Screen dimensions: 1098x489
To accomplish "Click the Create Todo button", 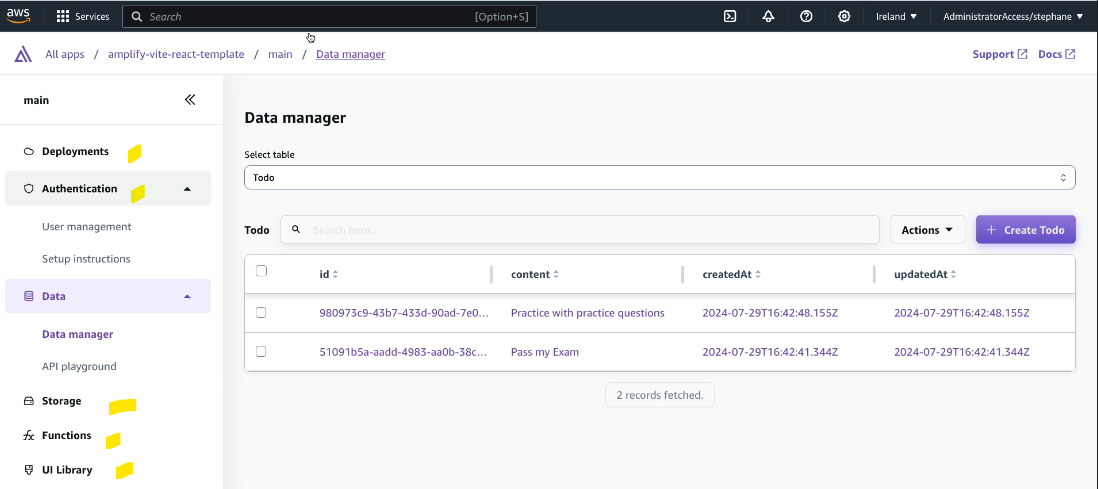I will point(1025,230).
